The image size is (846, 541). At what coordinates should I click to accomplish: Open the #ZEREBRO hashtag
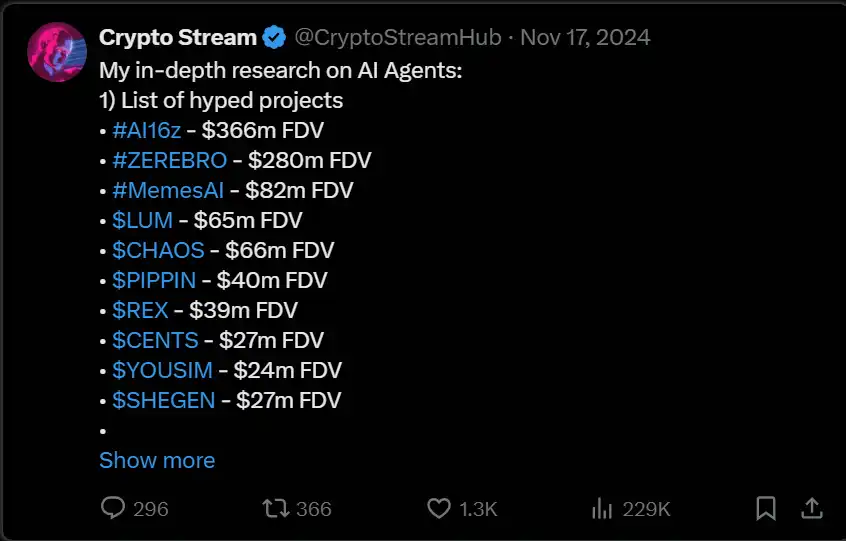[x=170, y=160]
